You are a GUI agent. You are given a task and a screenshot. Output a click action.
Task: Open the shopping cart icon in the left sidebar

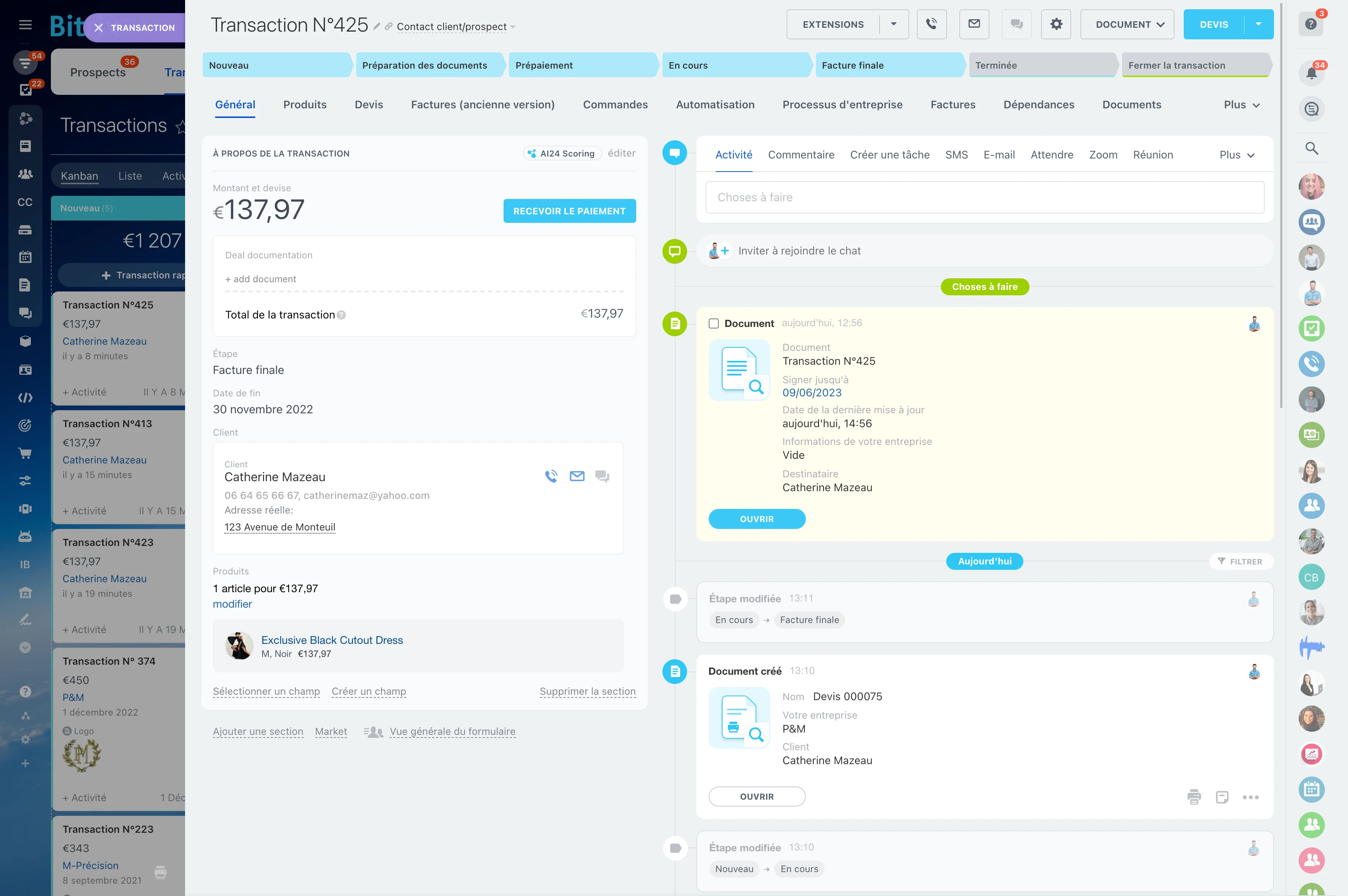25,453
